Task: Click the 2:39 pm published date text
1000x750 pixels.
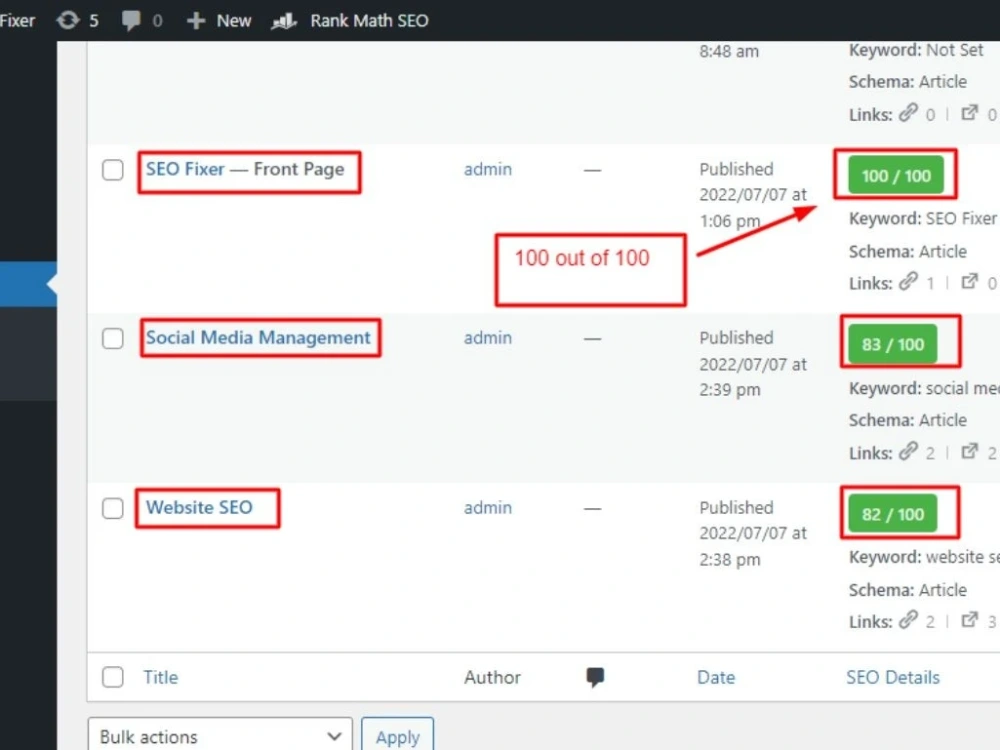Action: click(730, 390)
